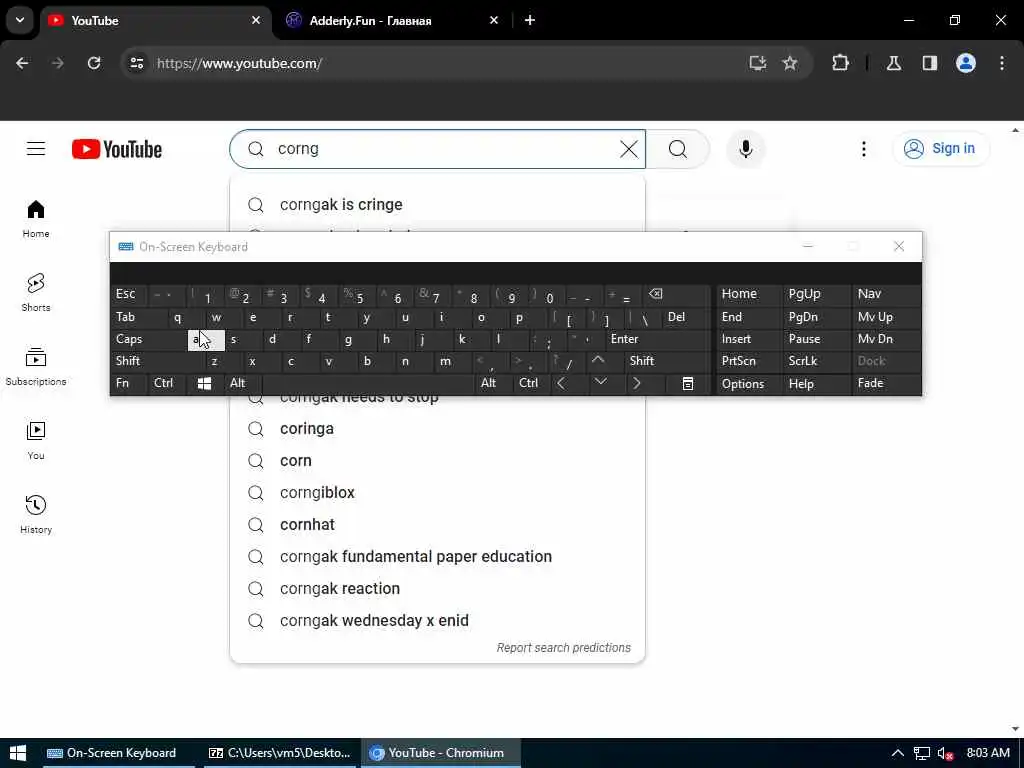
Task: View site information icon in address bar
Action: 136,63
